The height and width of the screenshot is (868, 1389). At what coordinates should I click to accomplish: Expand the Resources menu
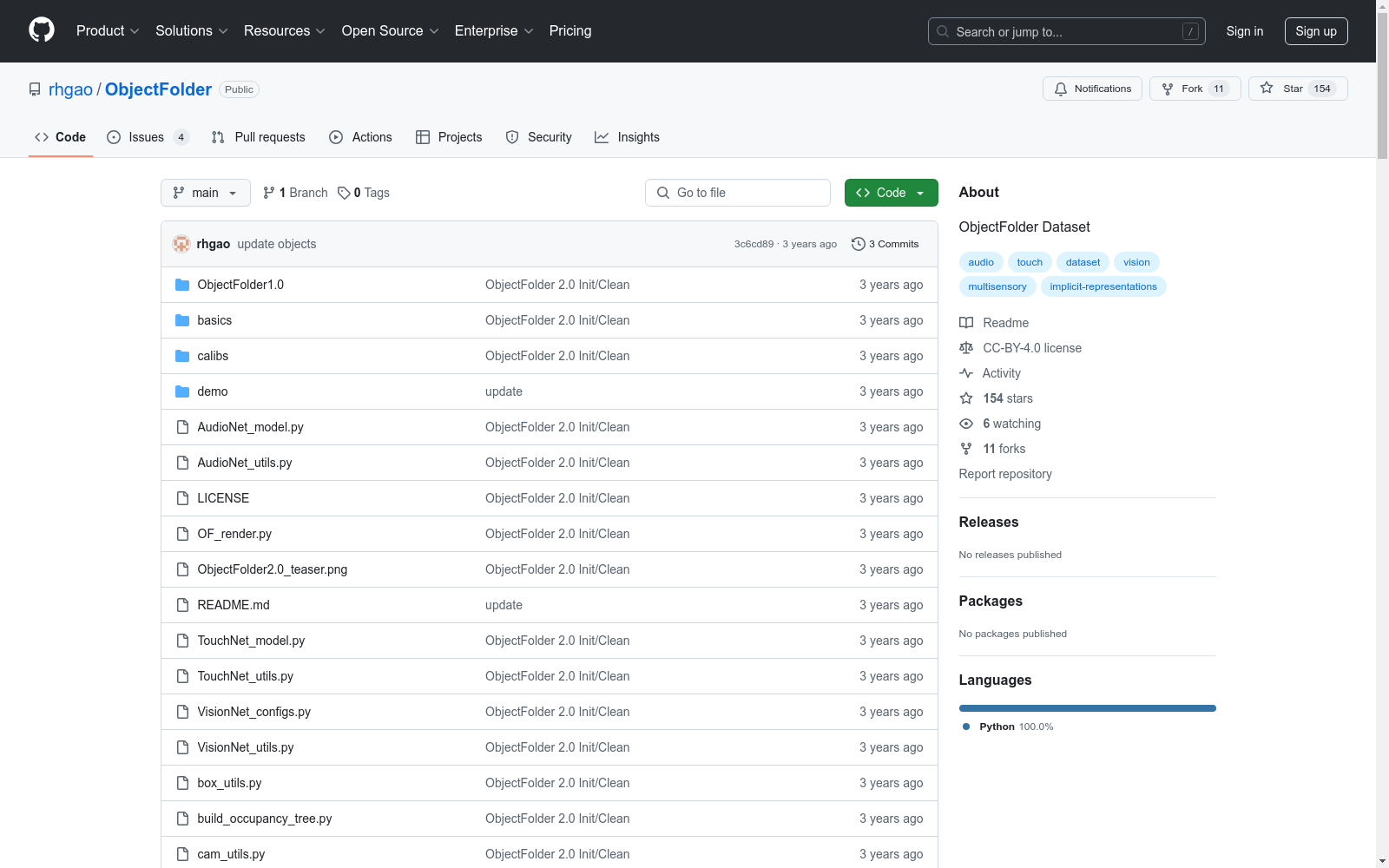(285, 31)
